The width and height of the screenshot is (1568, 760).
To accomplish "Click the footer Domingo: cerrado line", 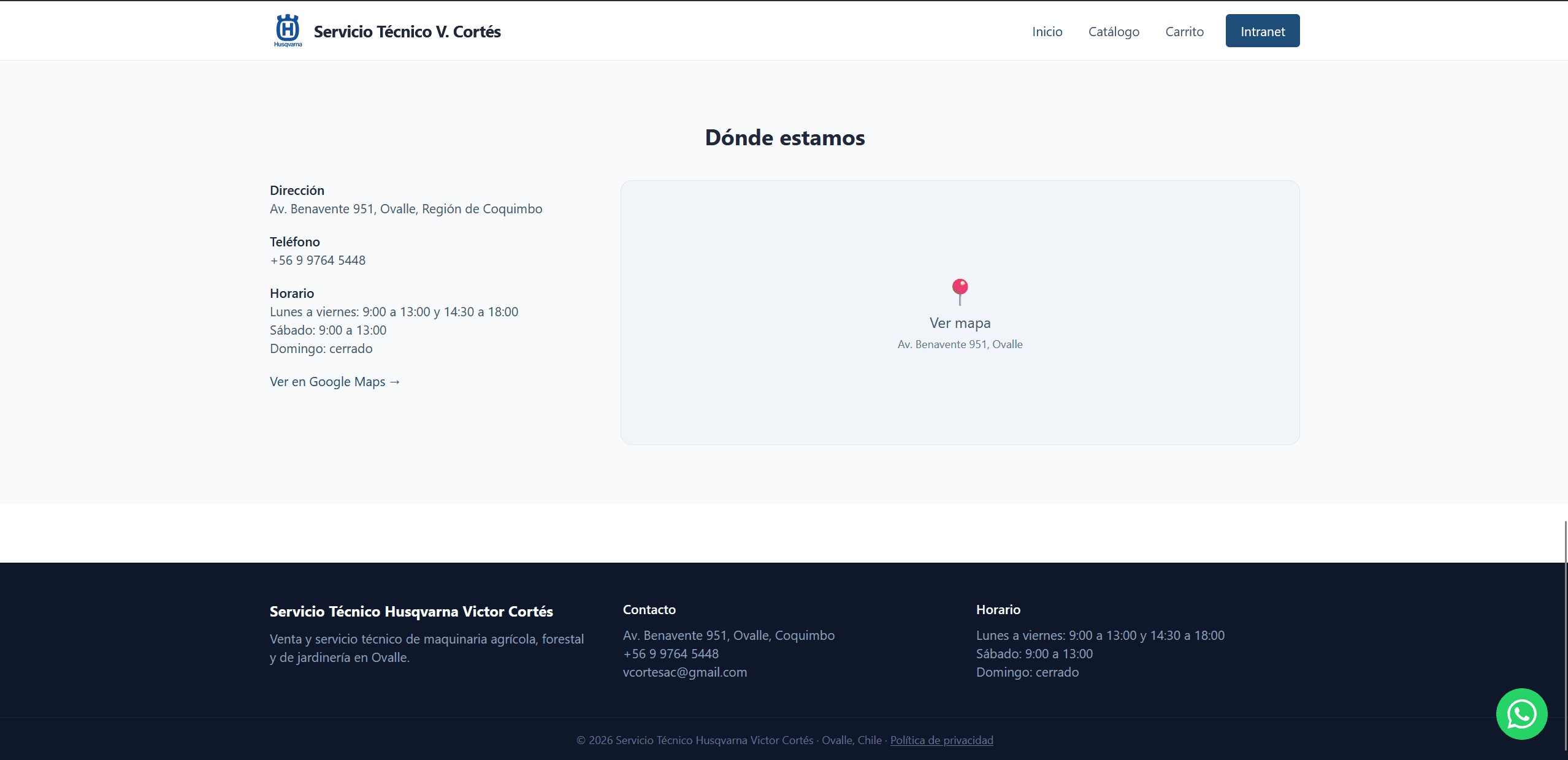I will coord(1028,672).
